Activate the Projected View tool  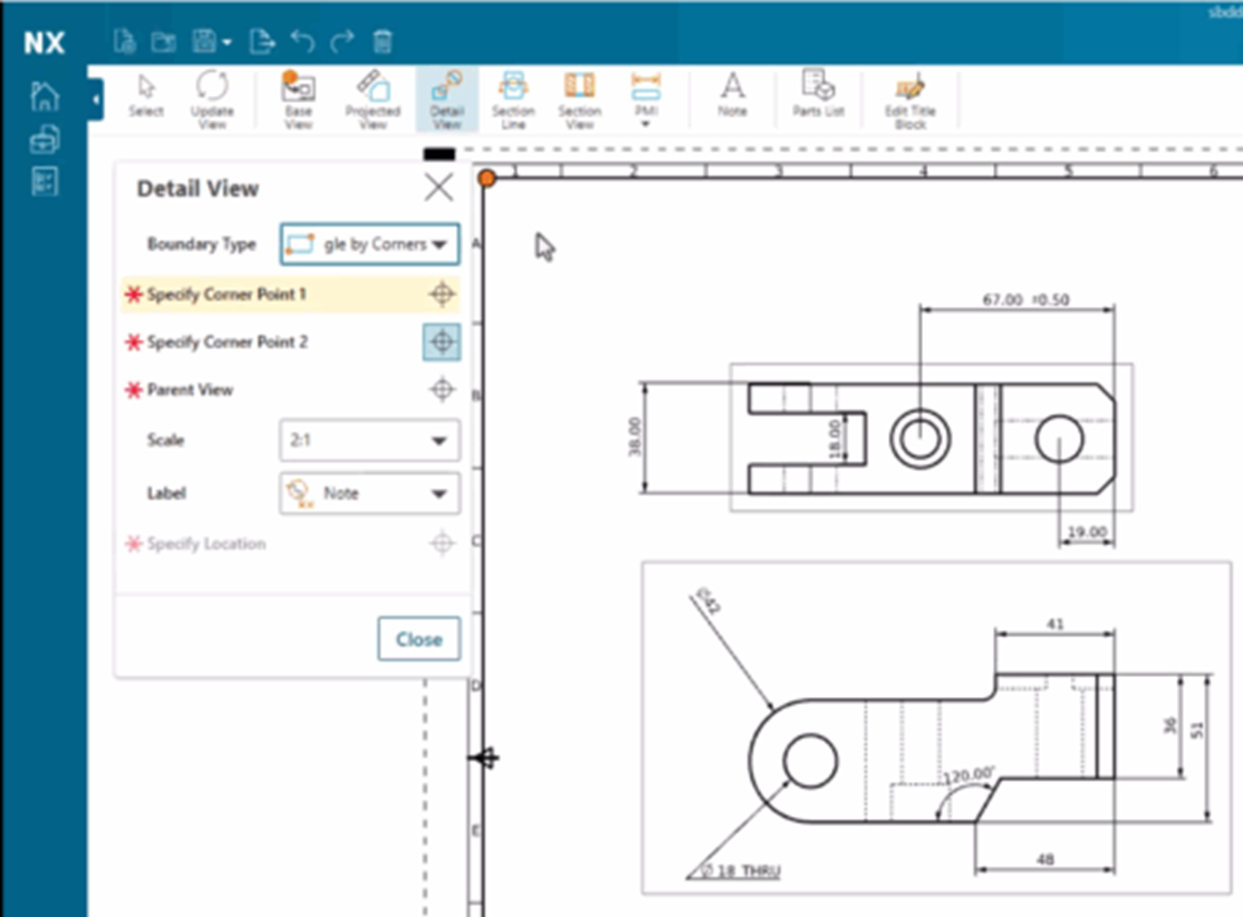[x=372, y=95]
